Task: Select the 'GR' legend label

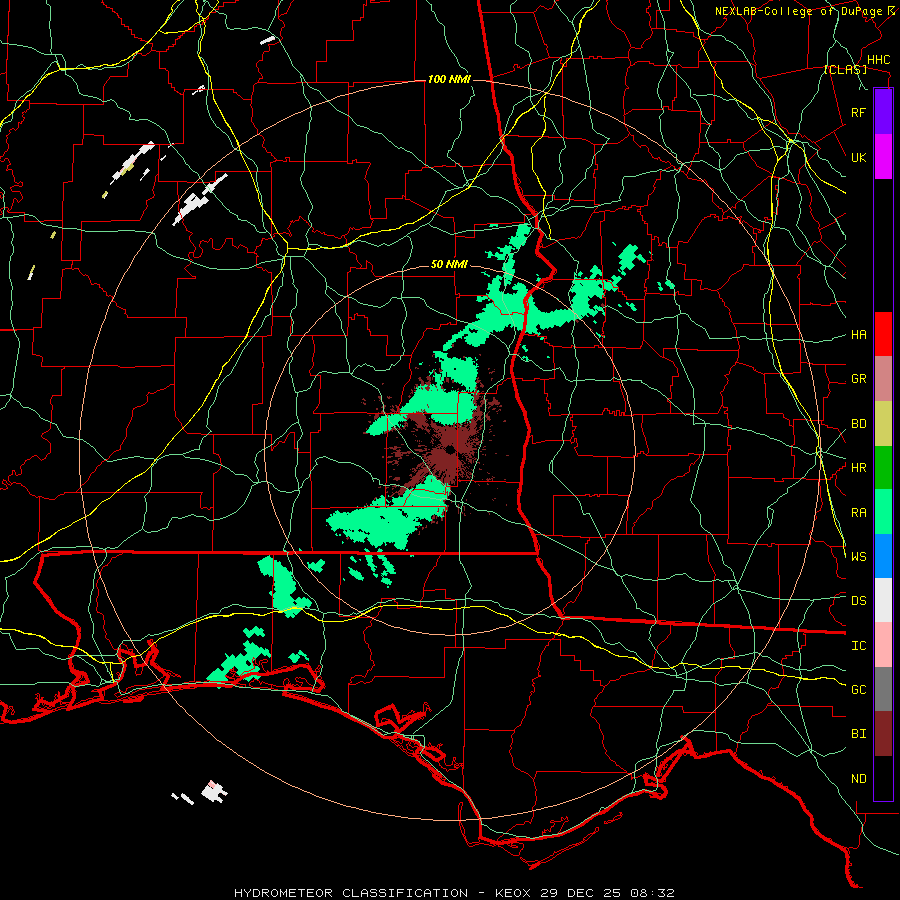Action: point(858,379)
